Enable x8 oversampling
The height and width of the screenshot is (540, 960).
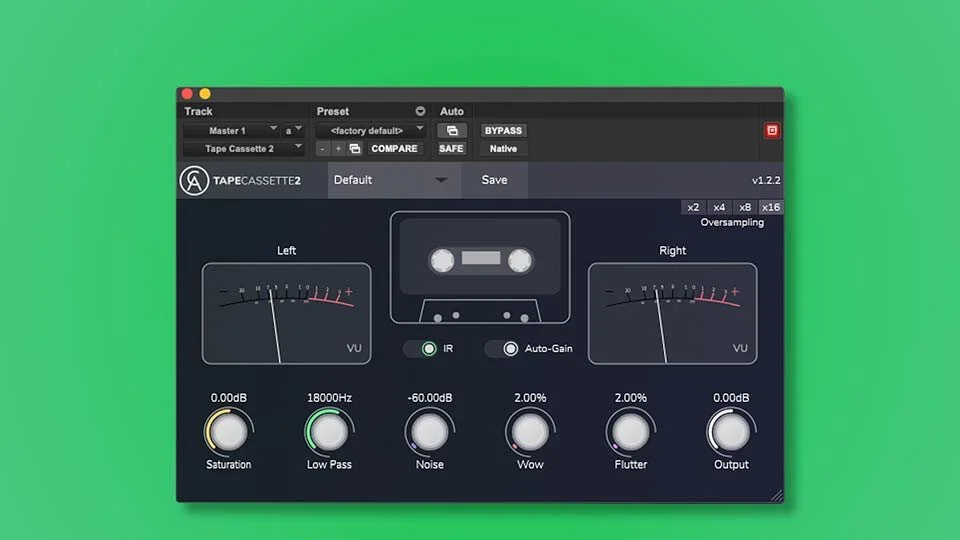(744, 208)
